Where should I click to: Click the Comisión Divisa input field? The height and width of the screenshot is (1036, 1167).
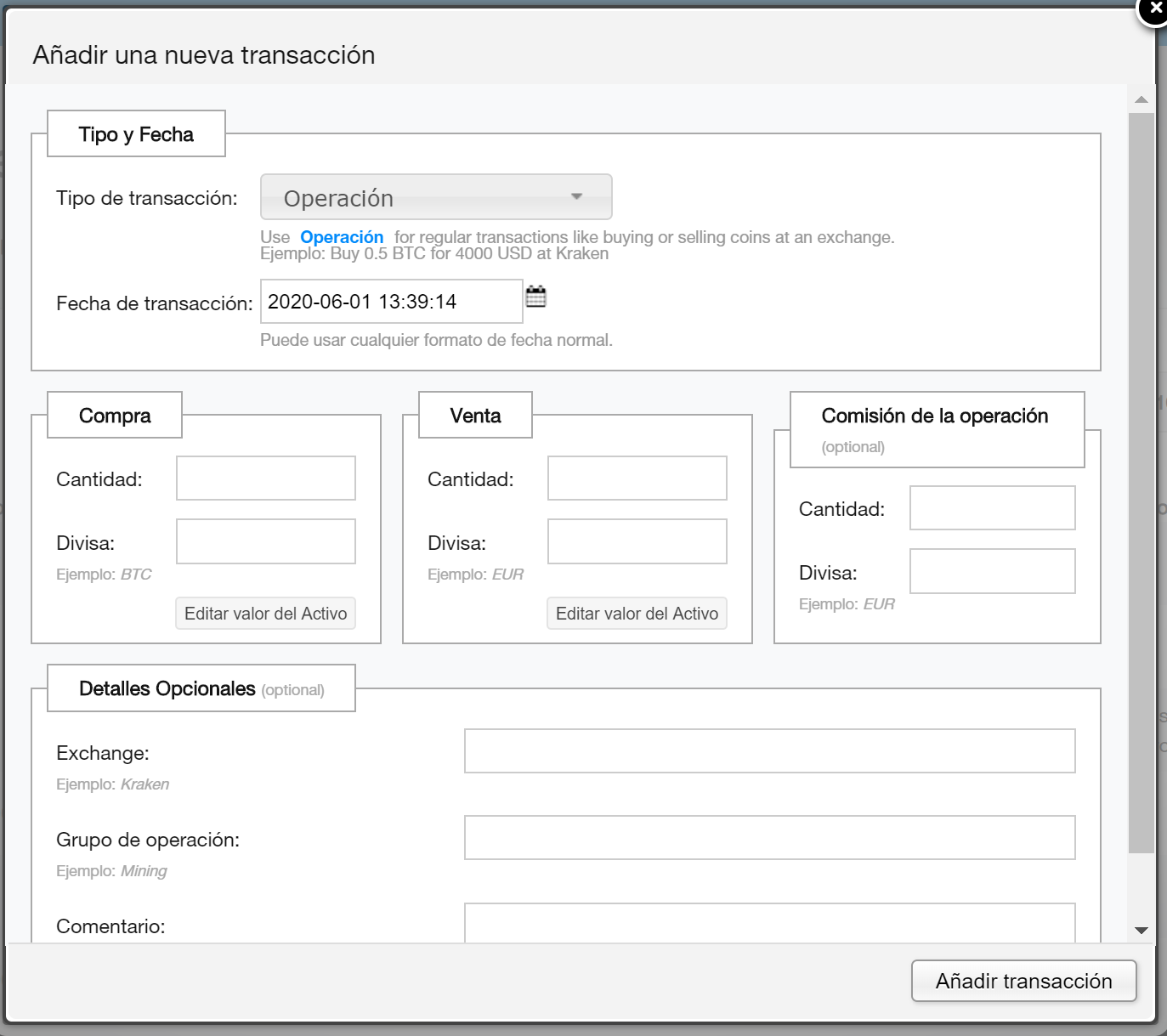(x=992, y=571)
